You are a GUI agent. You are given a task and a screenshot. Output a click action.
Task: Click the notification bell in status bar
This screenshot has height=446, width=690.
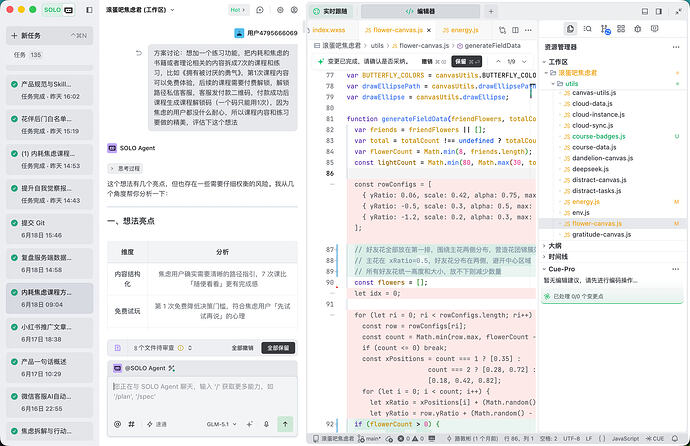pos(675,439)
